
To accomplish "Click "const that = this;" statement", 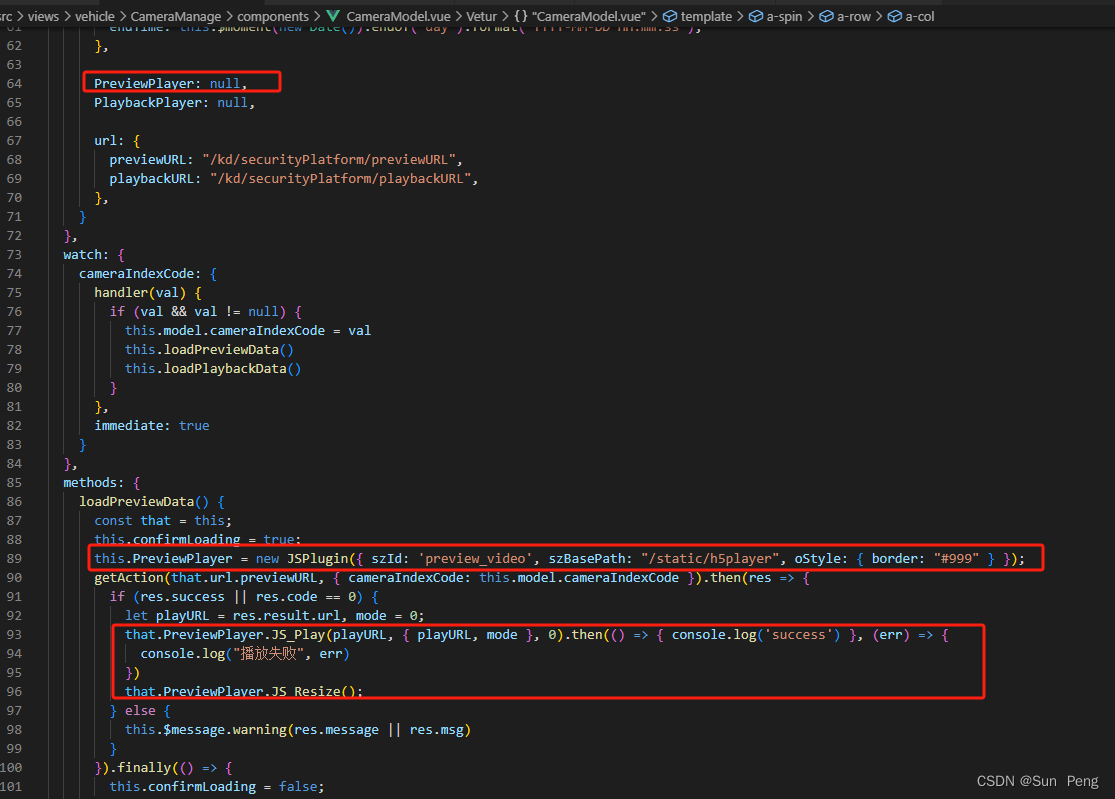I will (163, 521).
